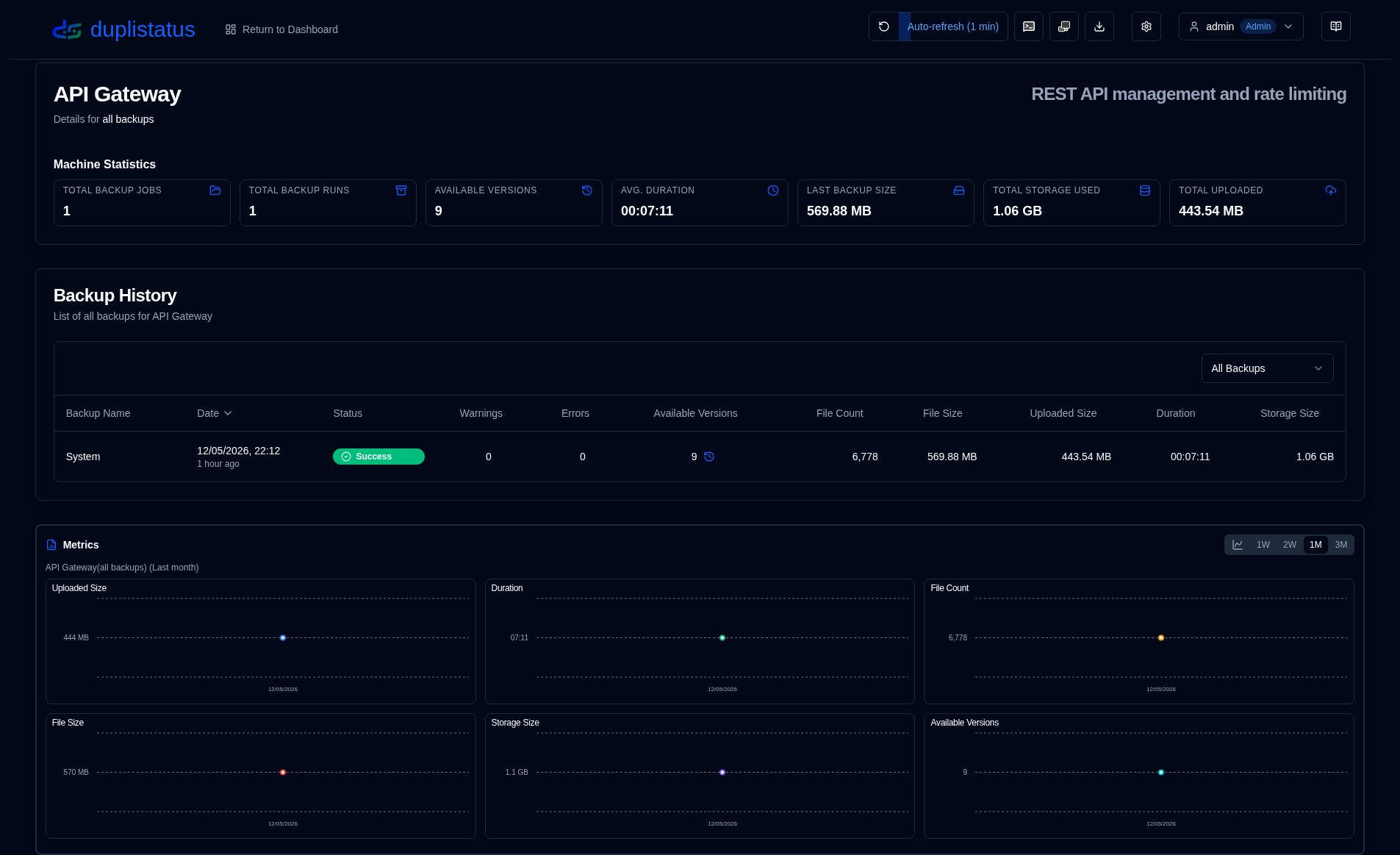The height and width of the screenshot is (855, 1400).
Task: Click the manual refresh icon
Action: [x=884, y=26]
